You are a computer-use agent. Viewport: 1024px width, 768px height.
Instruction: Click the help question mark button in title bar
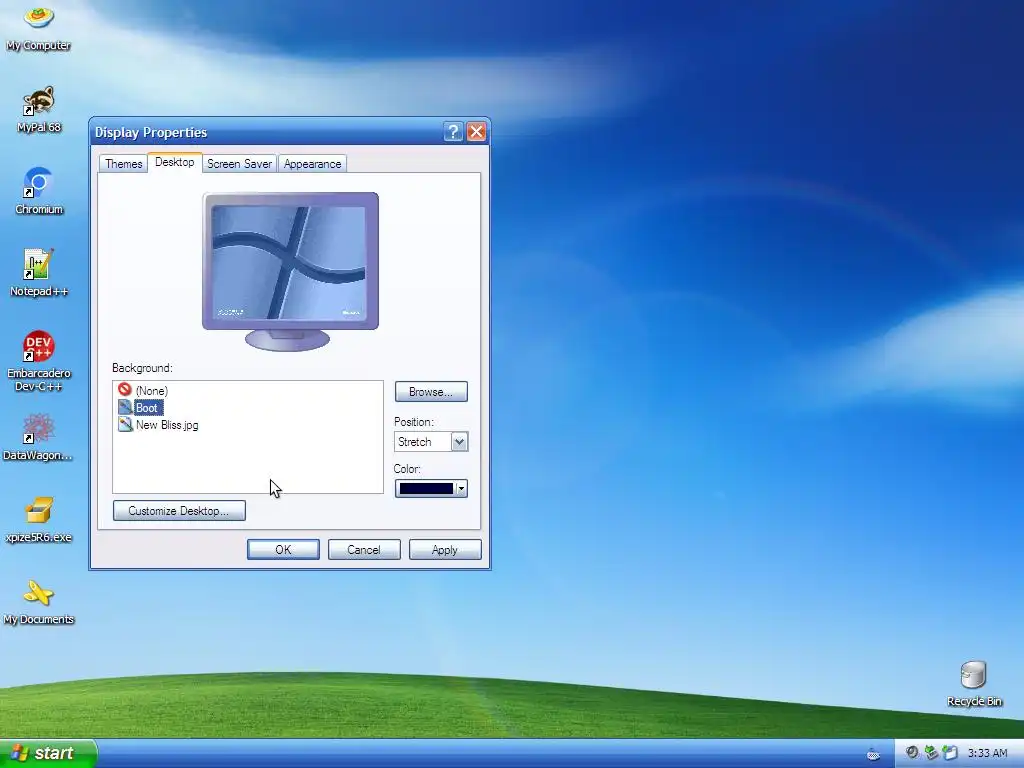(x=453, y=132)
